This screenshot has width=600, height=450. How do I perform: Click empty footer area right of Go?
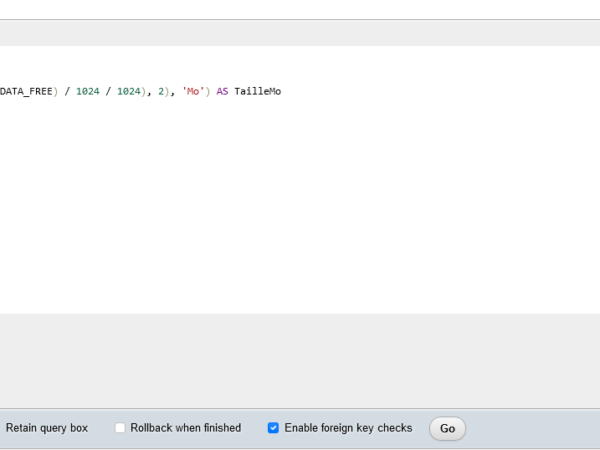[530, 428]
